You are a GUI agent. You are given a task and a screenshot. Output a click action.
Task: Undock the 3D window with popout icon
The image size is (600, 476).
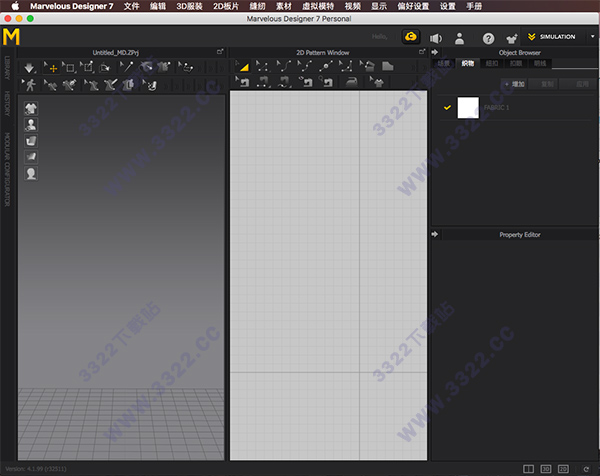tap(220, 51)
